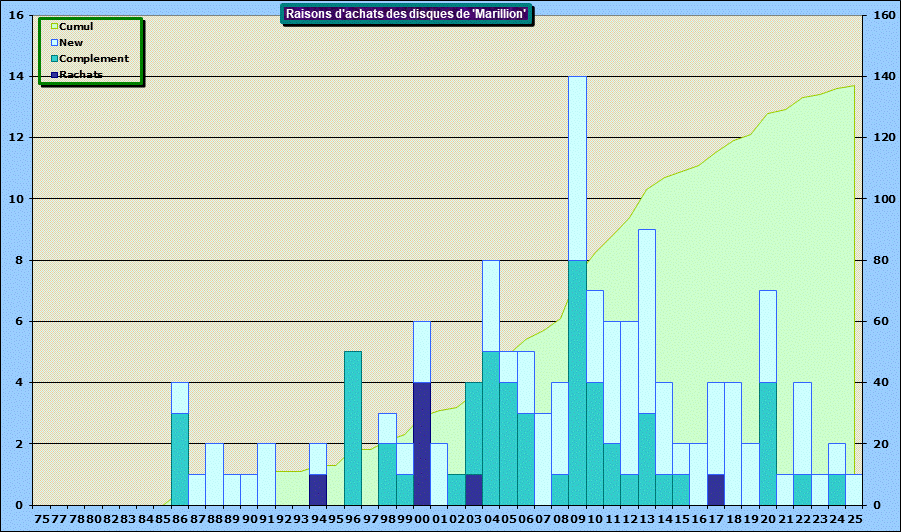901x532 pixels.
Task: Click the chart title about Marillion
Action: 406,14
